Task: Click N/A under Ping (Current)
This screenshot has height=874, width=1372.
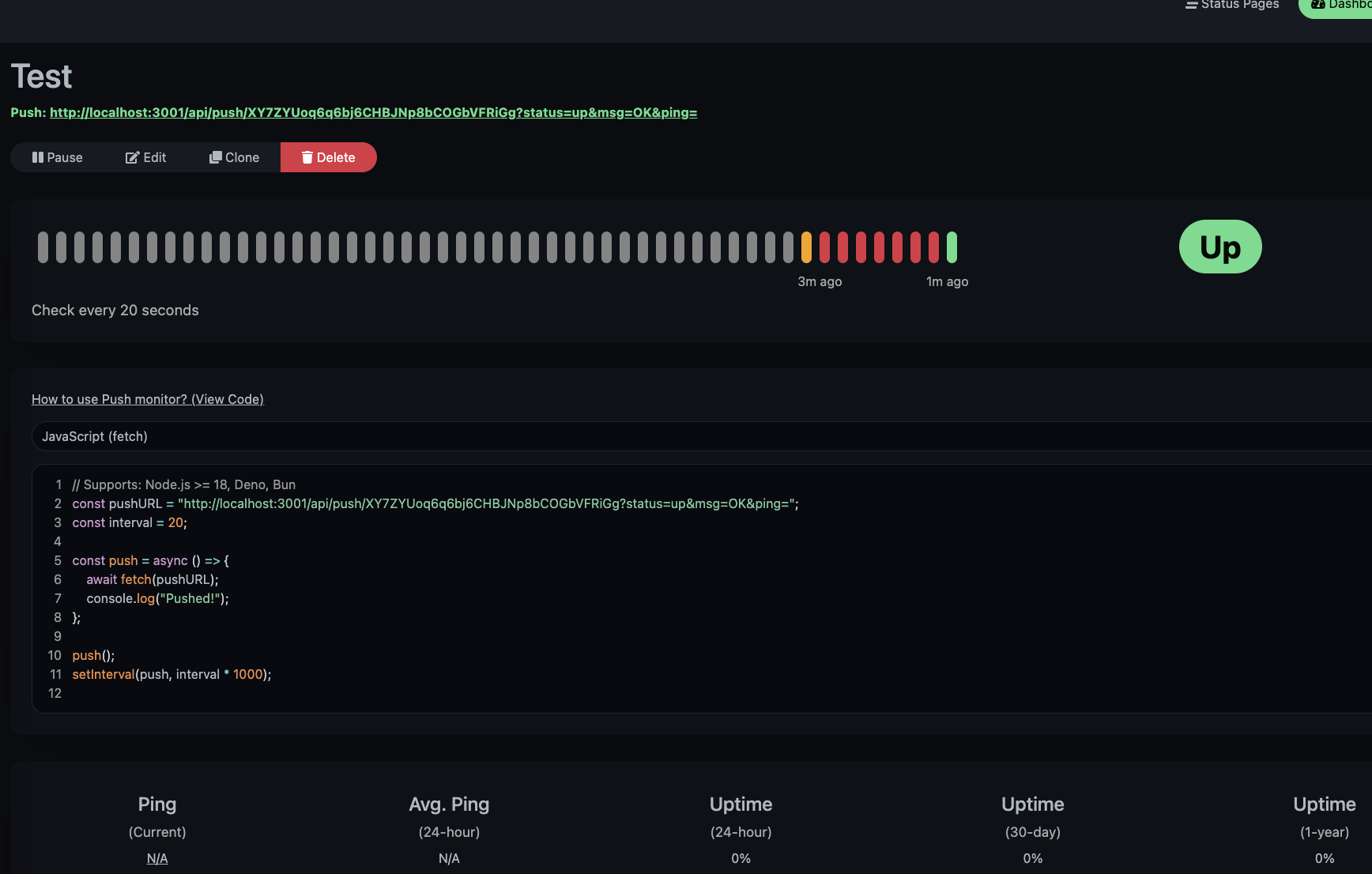Action: click(x=156, y=858)
